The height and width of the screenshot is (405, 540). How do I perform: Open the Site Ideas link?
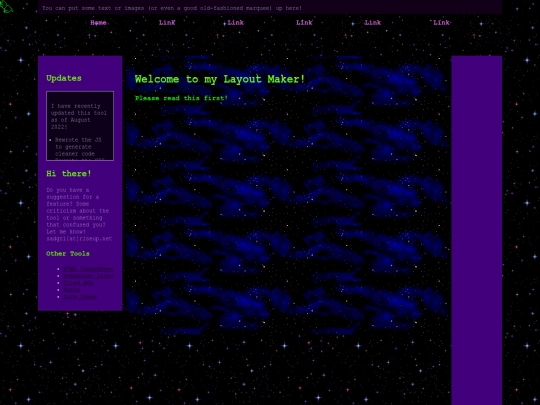(80, 297)
